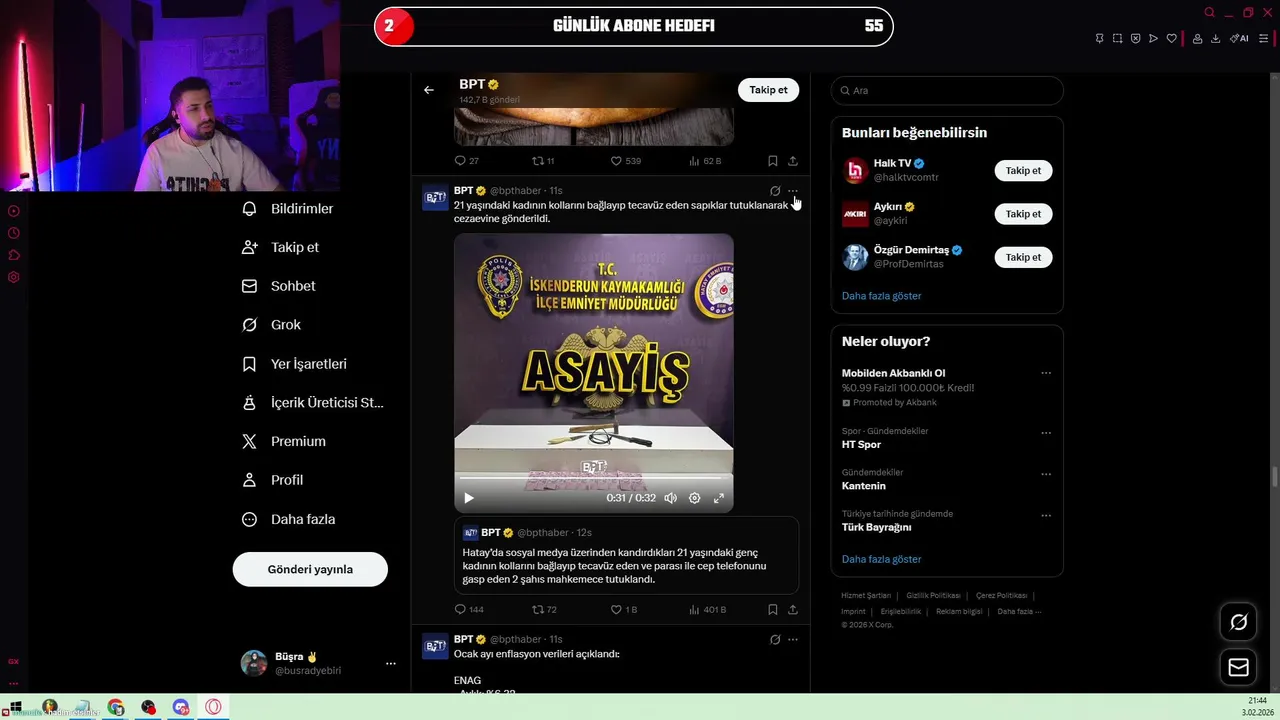Open Grok explain icon on rape-case tweet
1280x720 pixels.
coord(775,191)
